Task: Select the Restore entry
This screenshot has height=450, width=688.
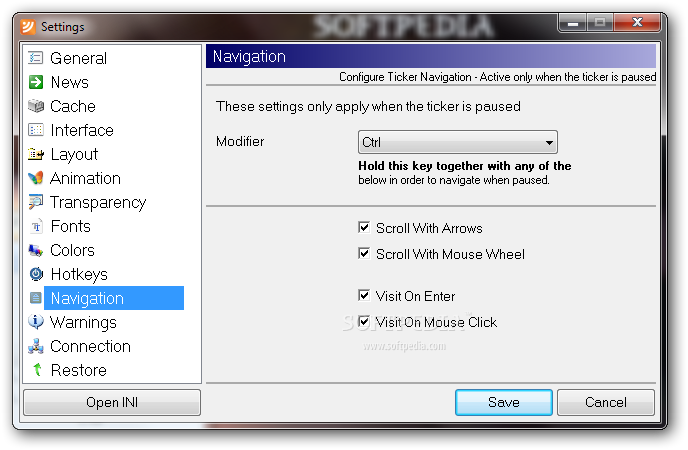Action: pyautogui.click(x=79, y=370)
